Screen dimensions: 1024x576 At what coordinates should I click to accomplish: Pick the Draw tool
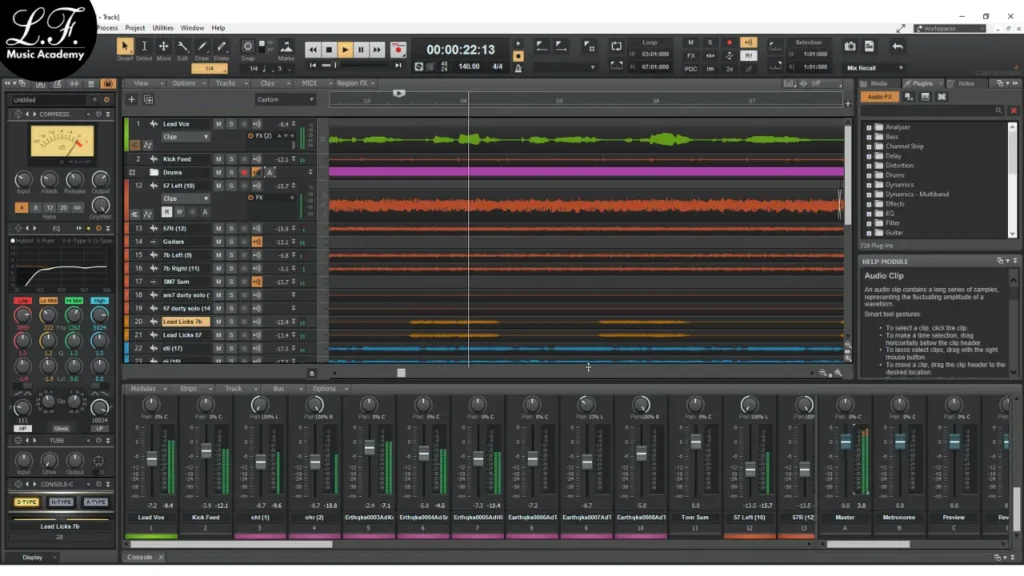tap(202, 48)
